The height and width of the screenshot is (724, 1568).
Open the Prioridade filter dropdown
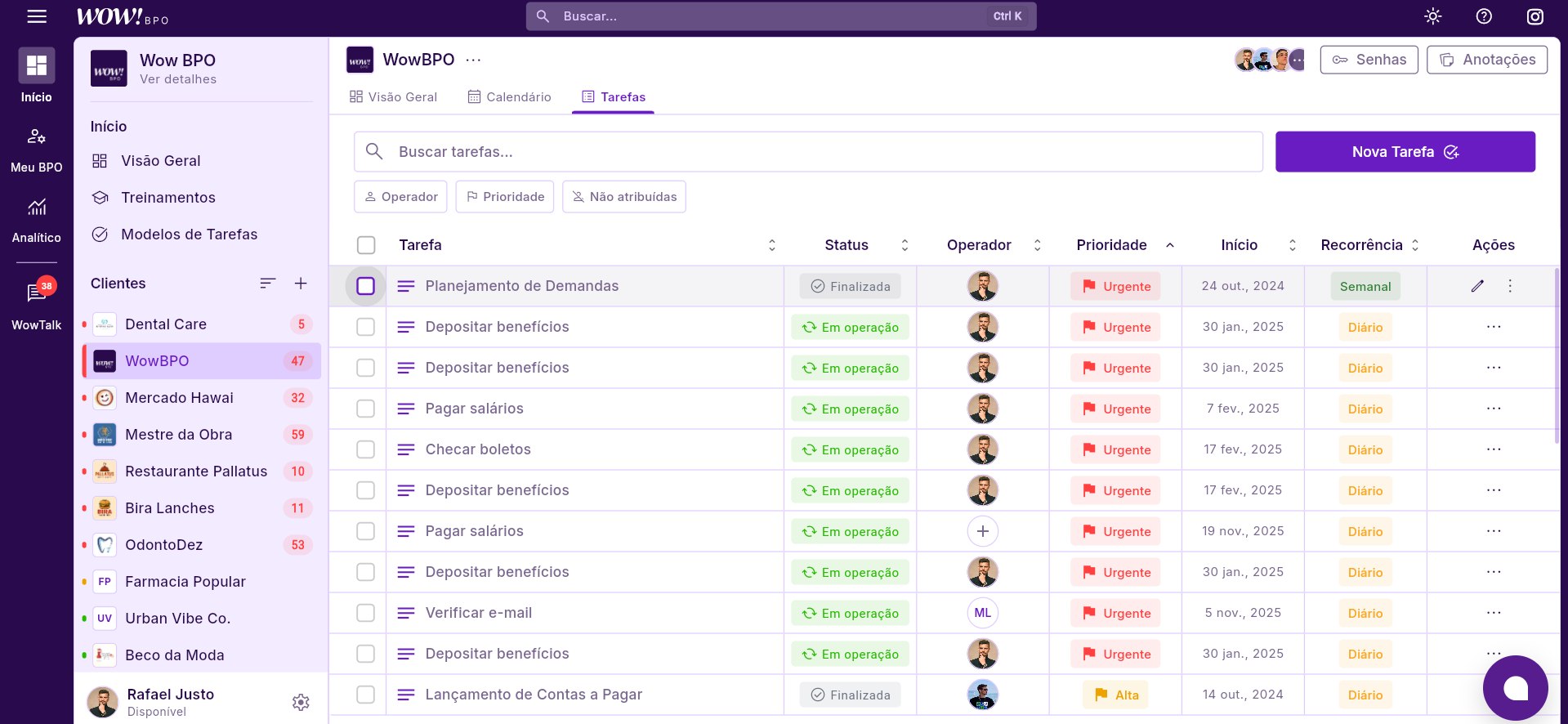point(504,197)
